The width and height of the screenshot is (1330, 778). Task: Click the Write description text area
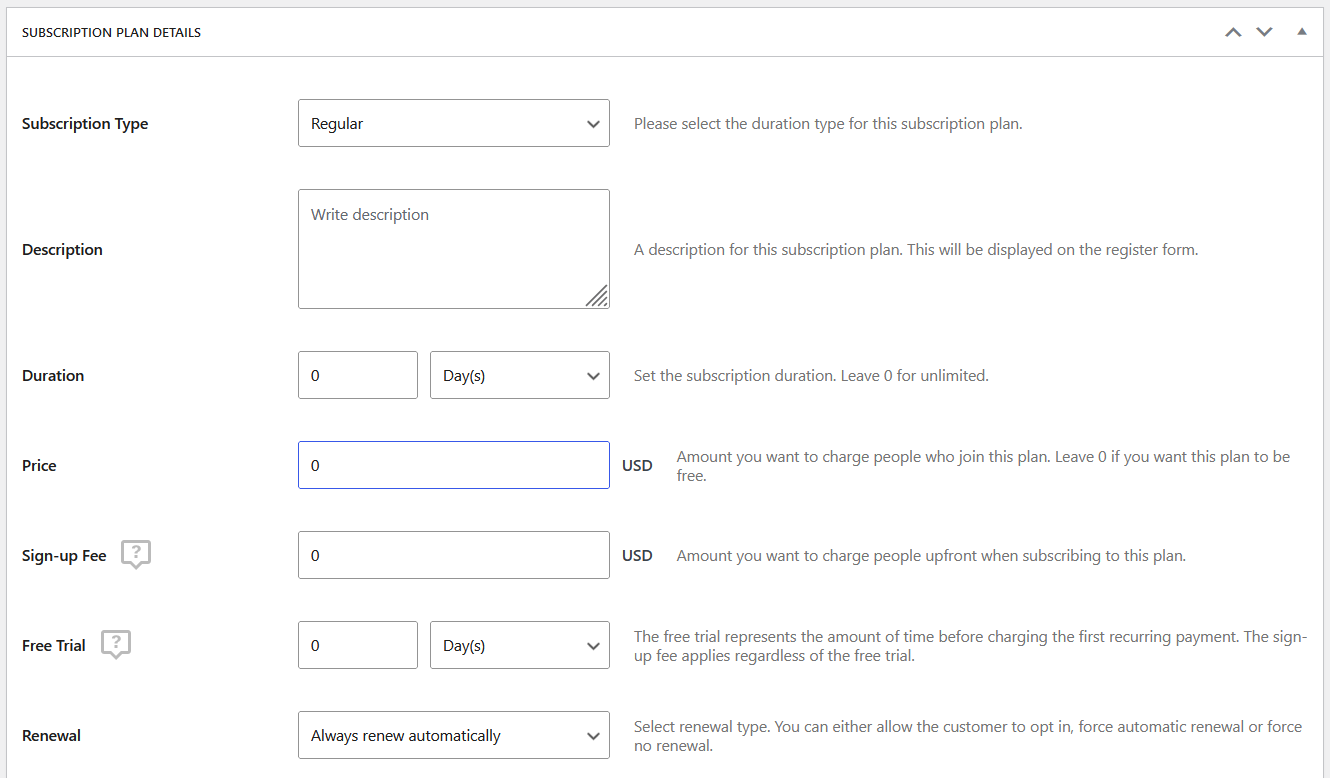point(453,248)
